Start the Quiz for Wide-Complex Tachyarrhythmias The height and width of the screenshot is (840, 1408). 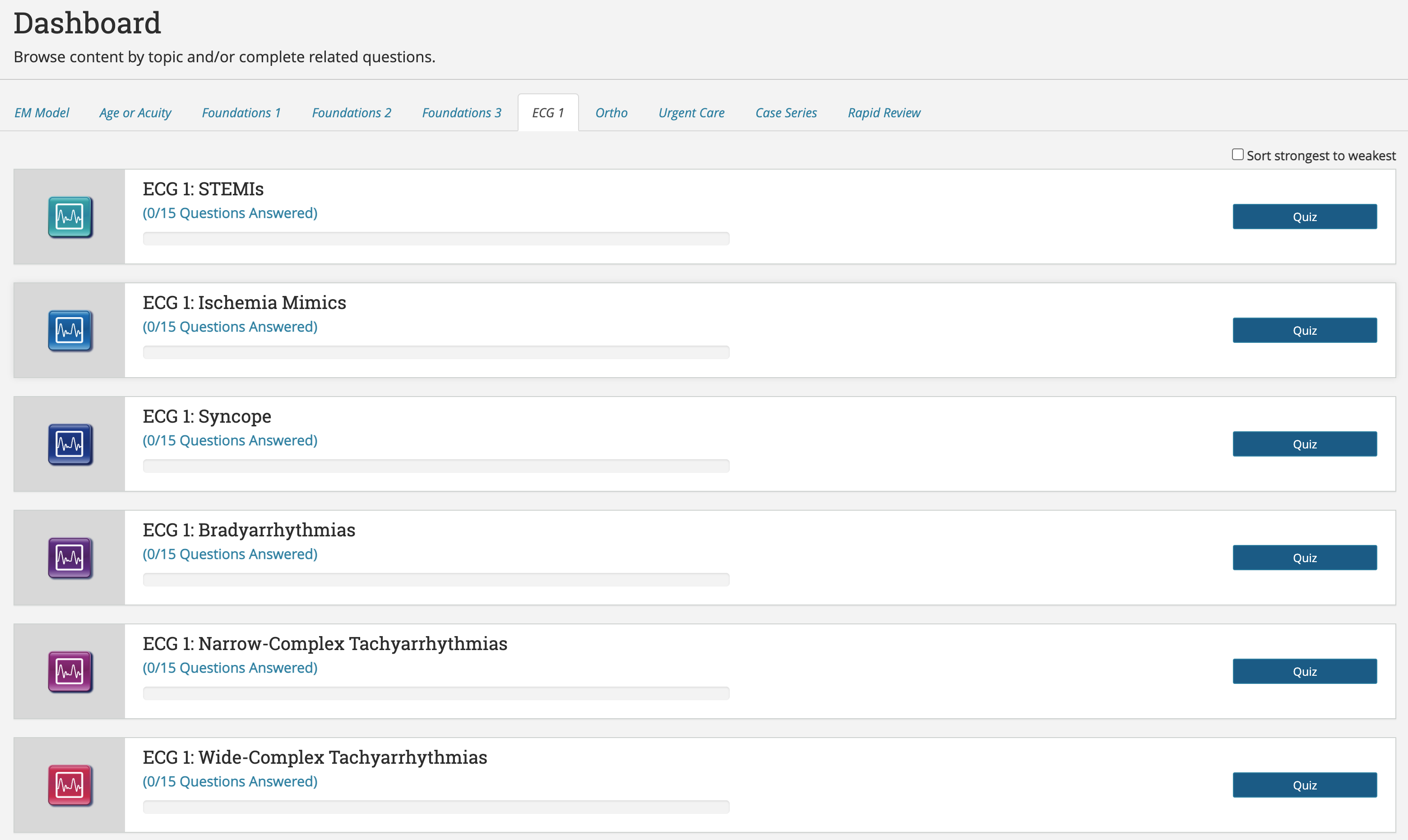[1304, 785]
